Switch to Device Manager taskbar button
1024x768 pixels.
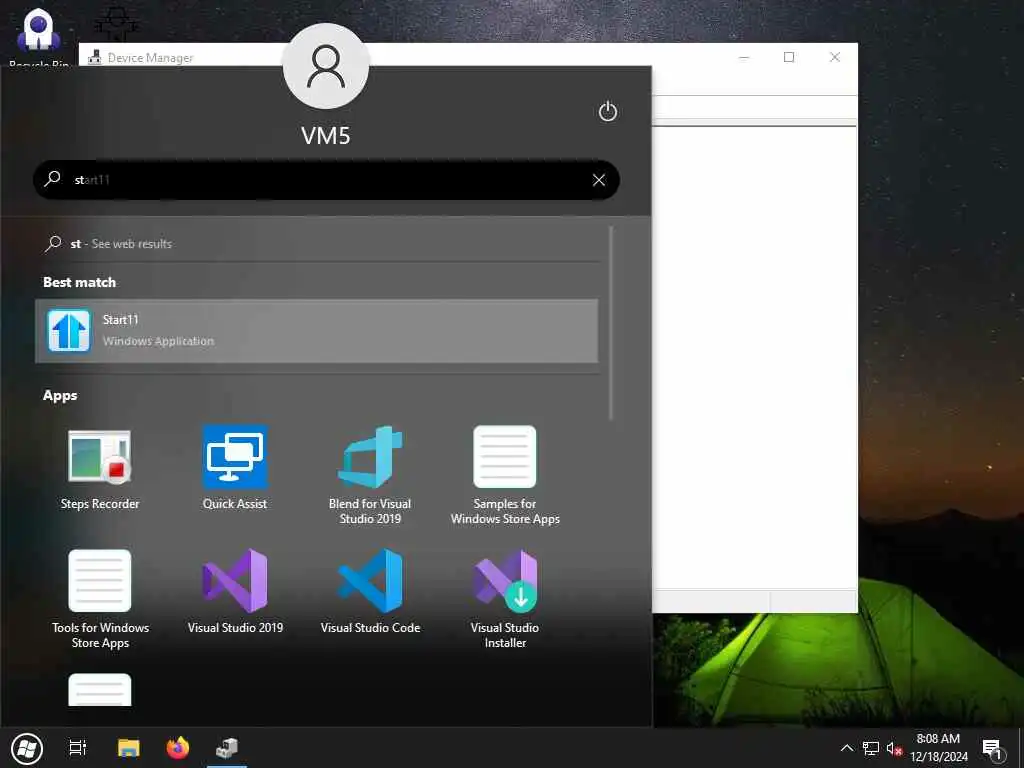click(227, 748)
